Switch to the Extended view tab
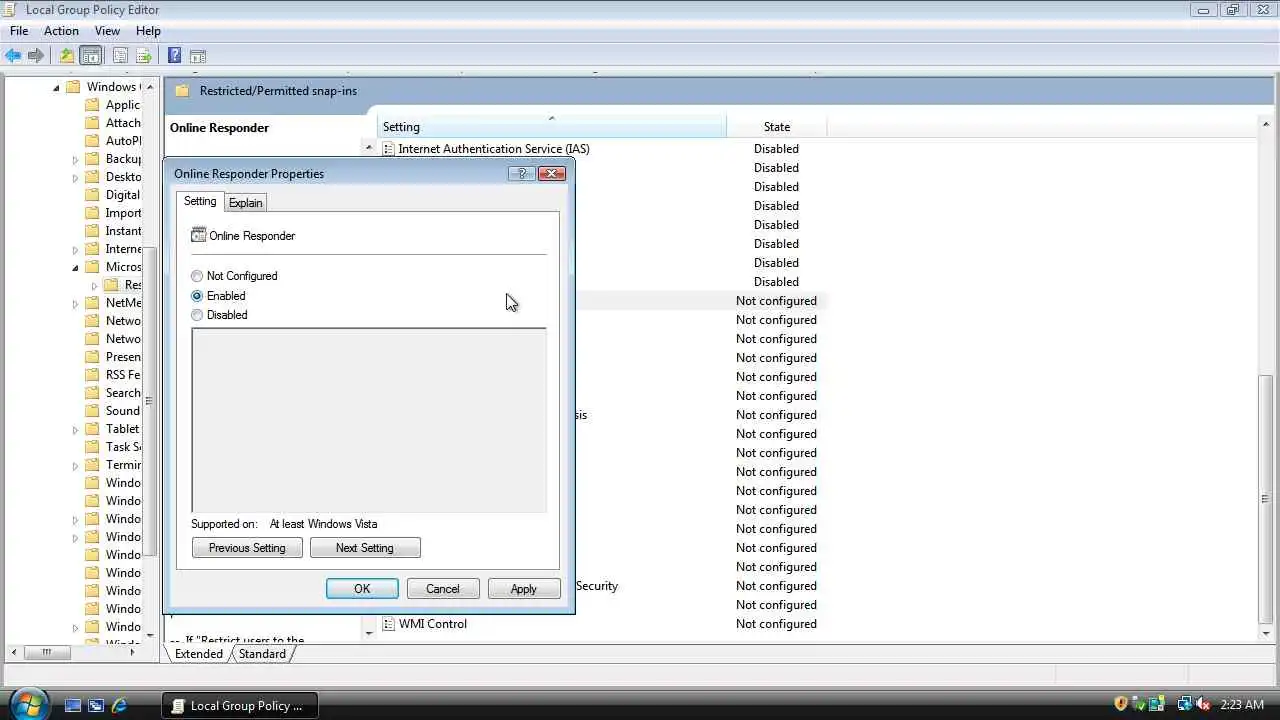The height and width of the screenshot is (720, 1280). click(199, 654)
